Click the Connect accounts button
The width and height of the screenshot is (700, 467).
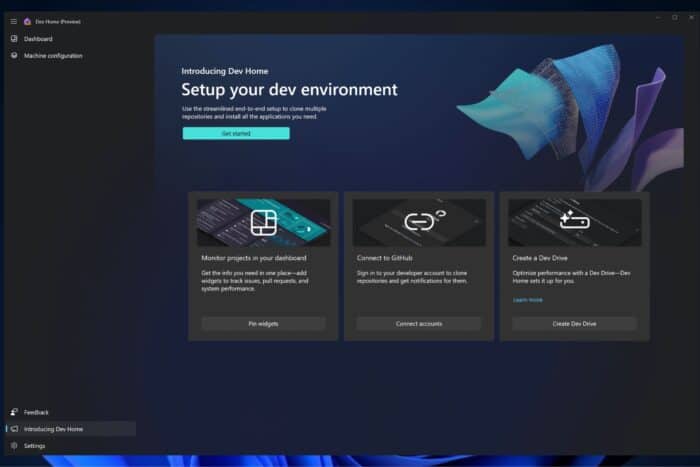click(419, 324)
